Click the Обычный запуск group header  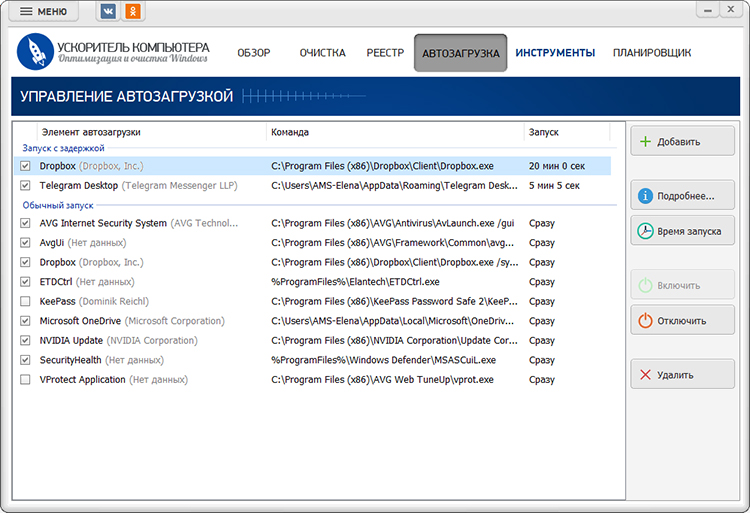(58, 206)
